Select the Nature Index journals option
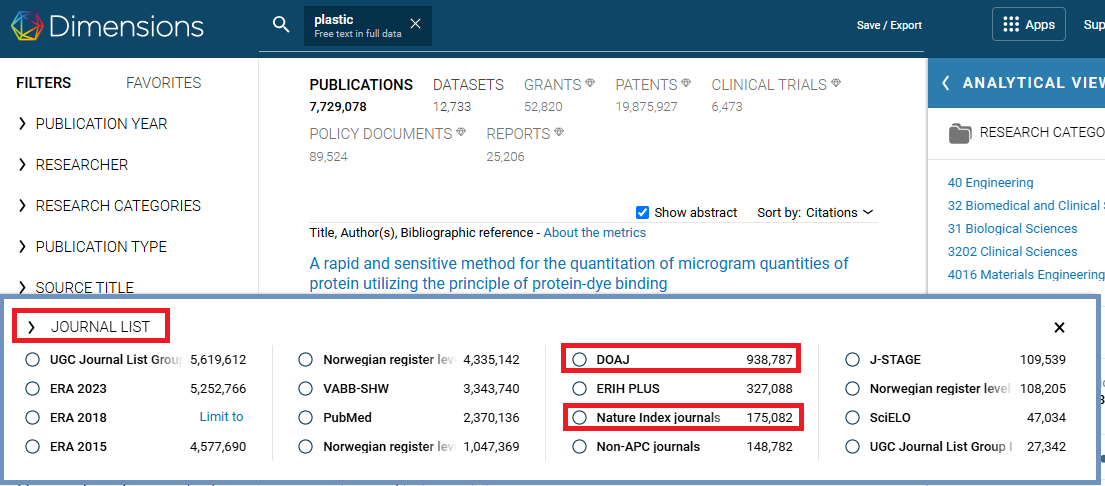 coord(579,417)
